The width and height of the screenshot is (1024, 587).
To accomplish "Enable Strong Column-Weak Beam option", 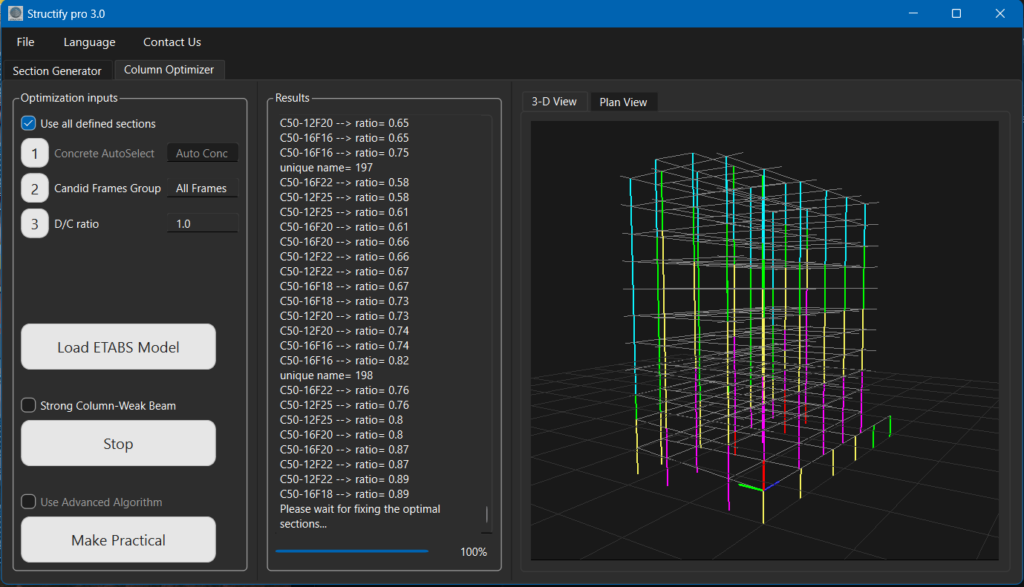I will coord(29,405).
